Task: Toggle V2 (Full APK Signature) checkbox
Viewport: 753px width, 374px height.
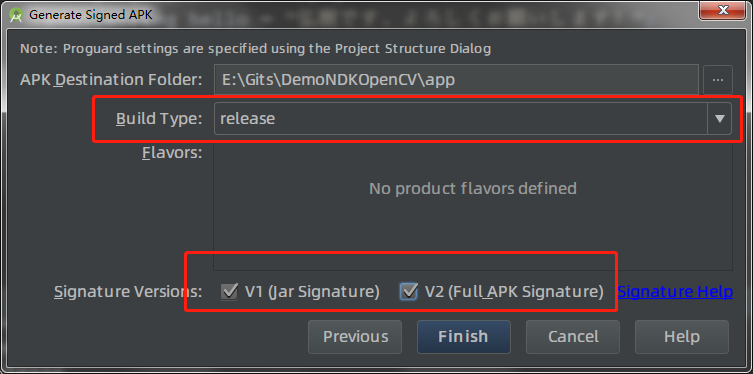Action: [409, 291]
